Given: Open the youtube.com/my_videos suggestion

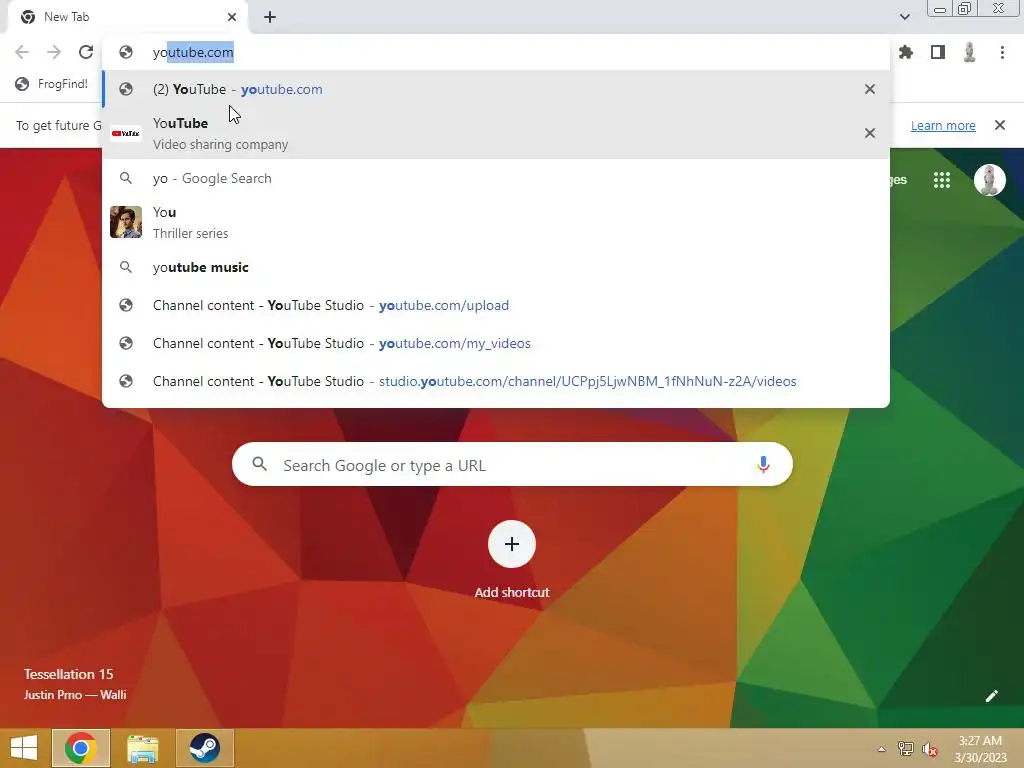Looking at the screenshot, I should click(496, 343).
